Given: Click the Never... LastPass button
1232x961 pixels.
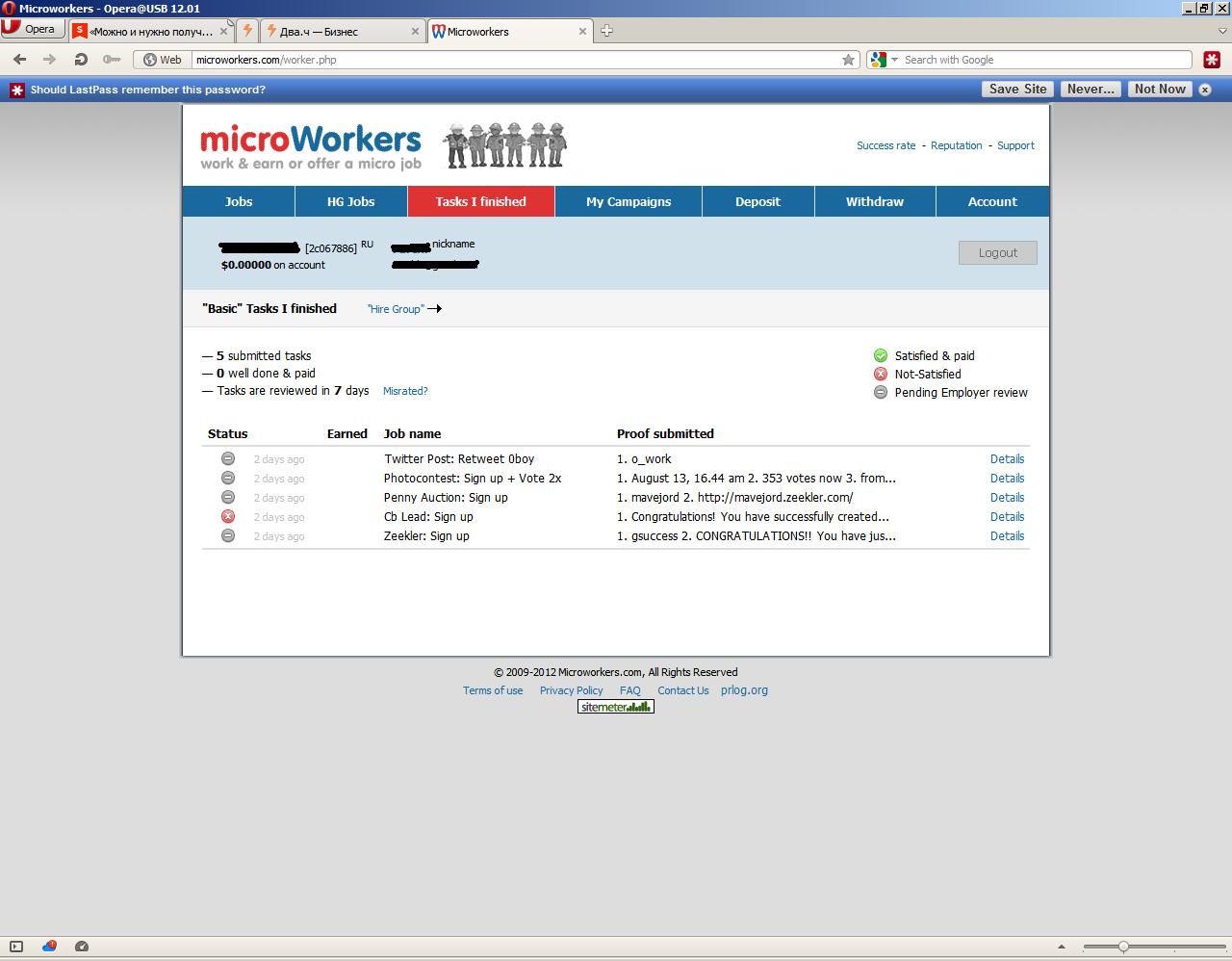Looking at the screenshot, I should click(1091, 89).
